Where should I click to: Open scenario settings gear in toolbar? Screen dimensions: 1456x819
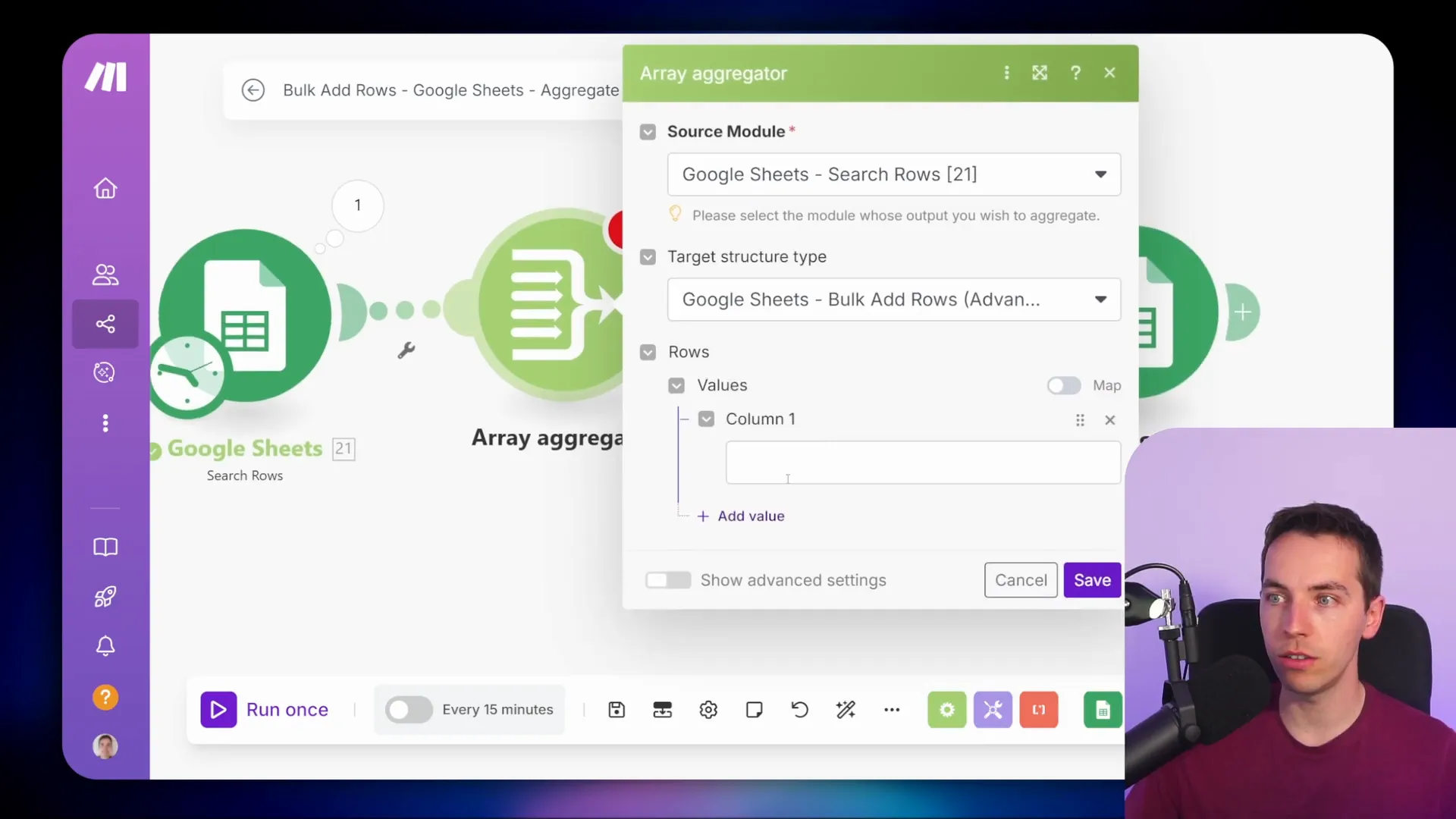coord(708,710)
